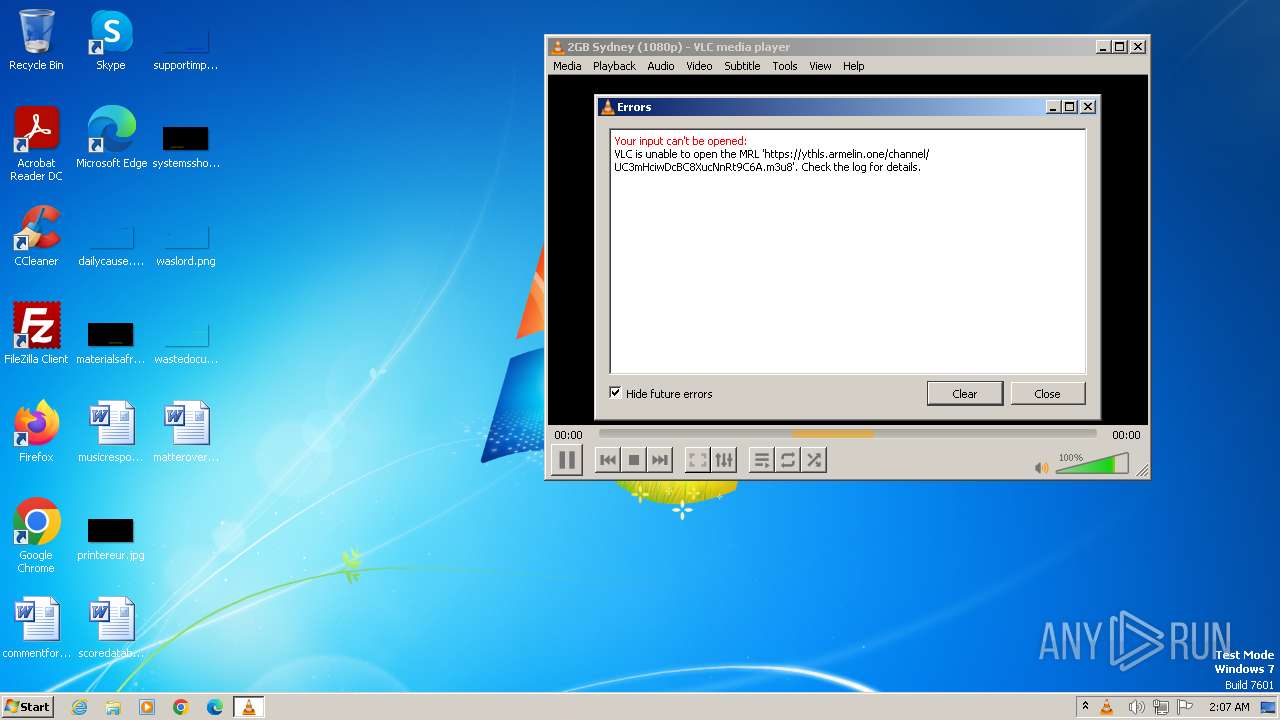Maximize the Errors dialog window
The height and width of the screenshot is (720, 1280).
tap(1070, 107)
